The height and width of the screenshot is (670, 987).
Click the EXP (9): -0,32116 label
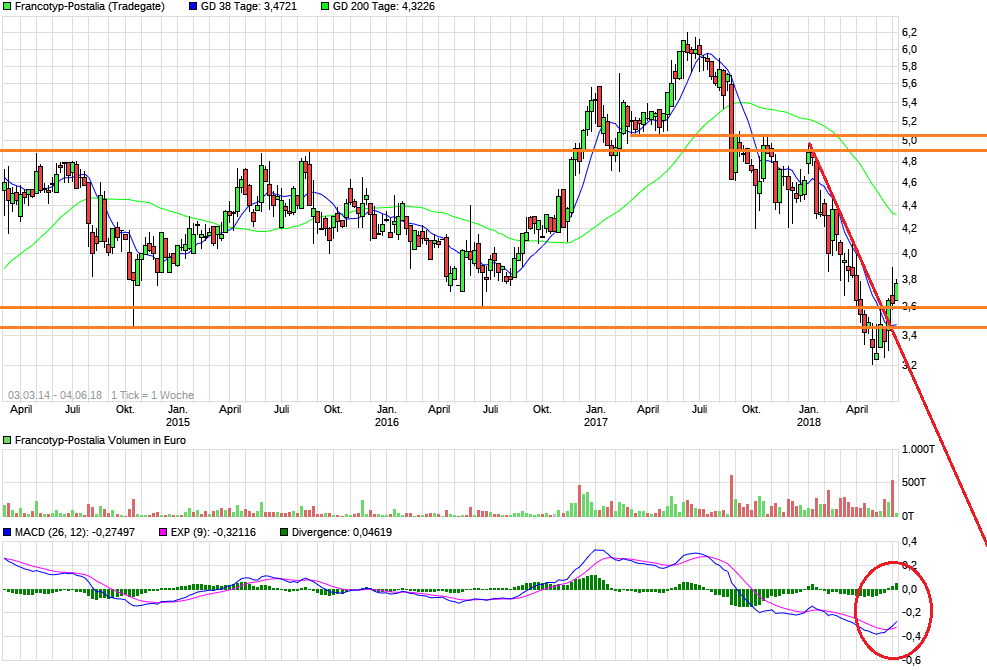tap(213, 532)
